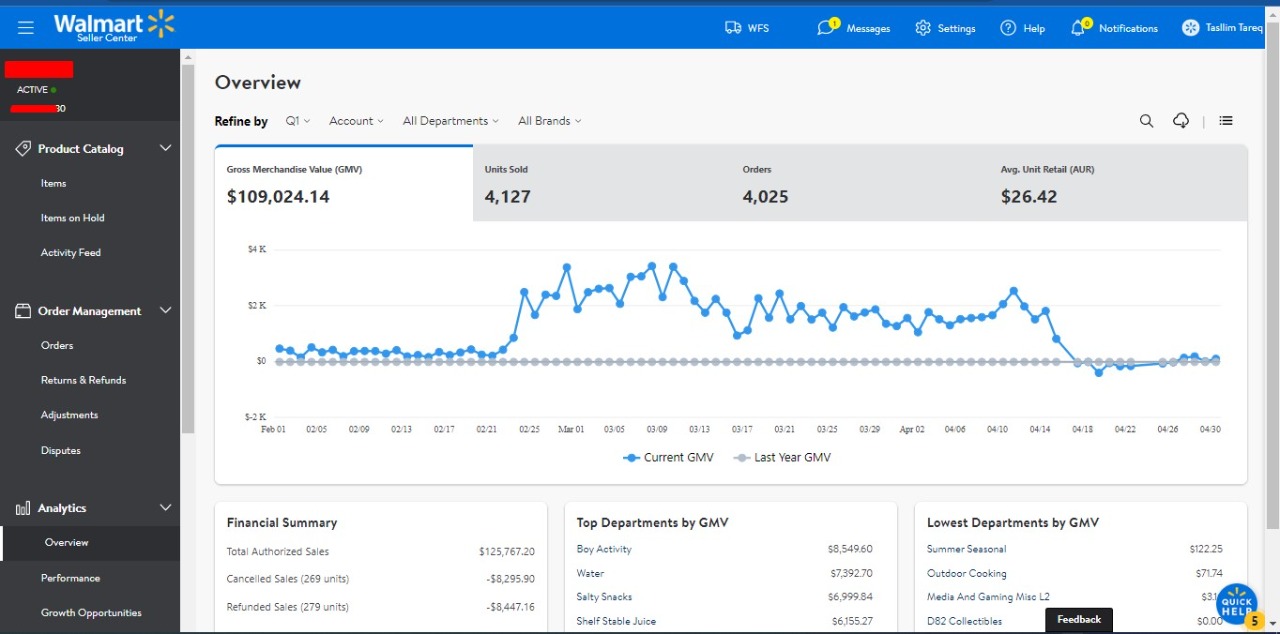Open Growth Opportunities
This screenshot has width=1280, height=634.
coord(90,613)
